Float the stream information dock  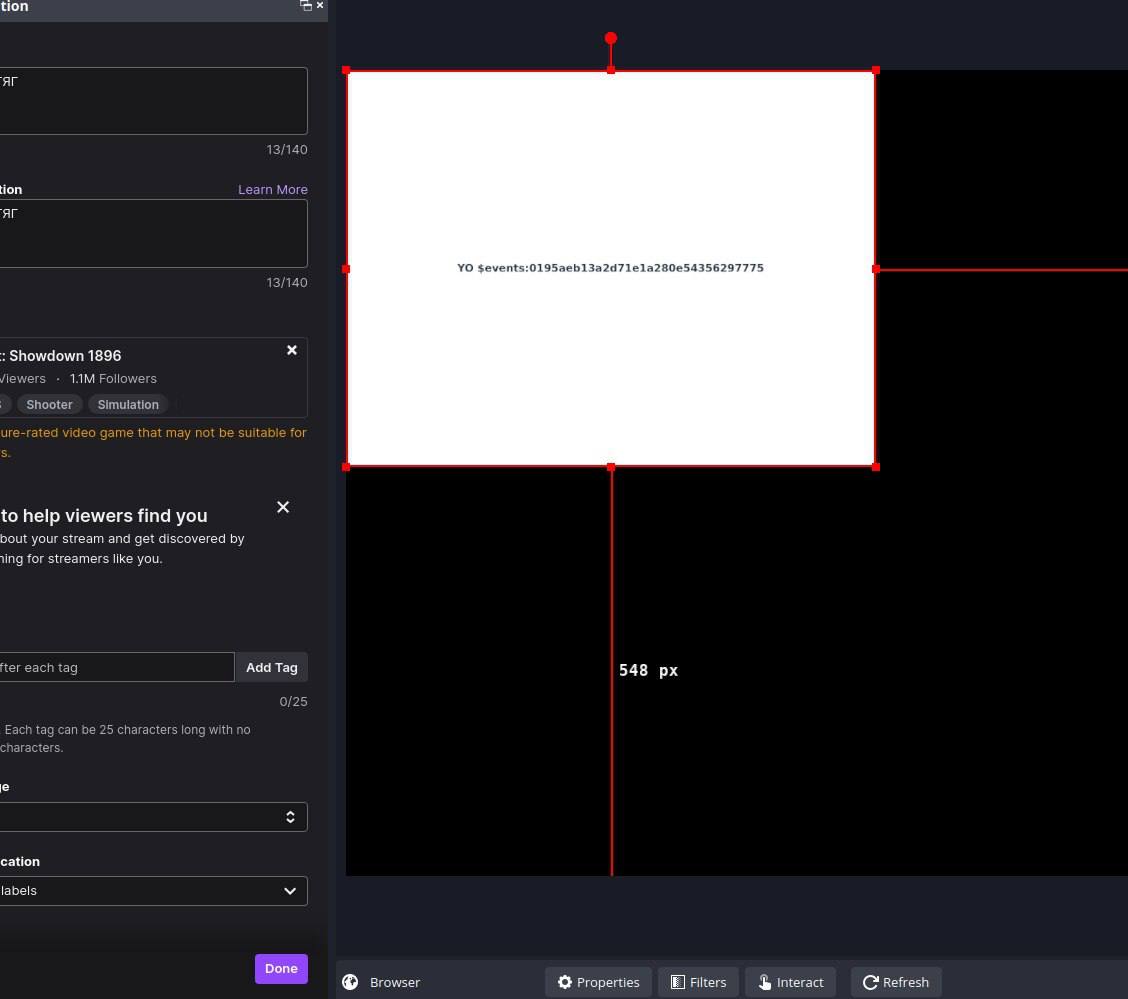pos(306,6)
